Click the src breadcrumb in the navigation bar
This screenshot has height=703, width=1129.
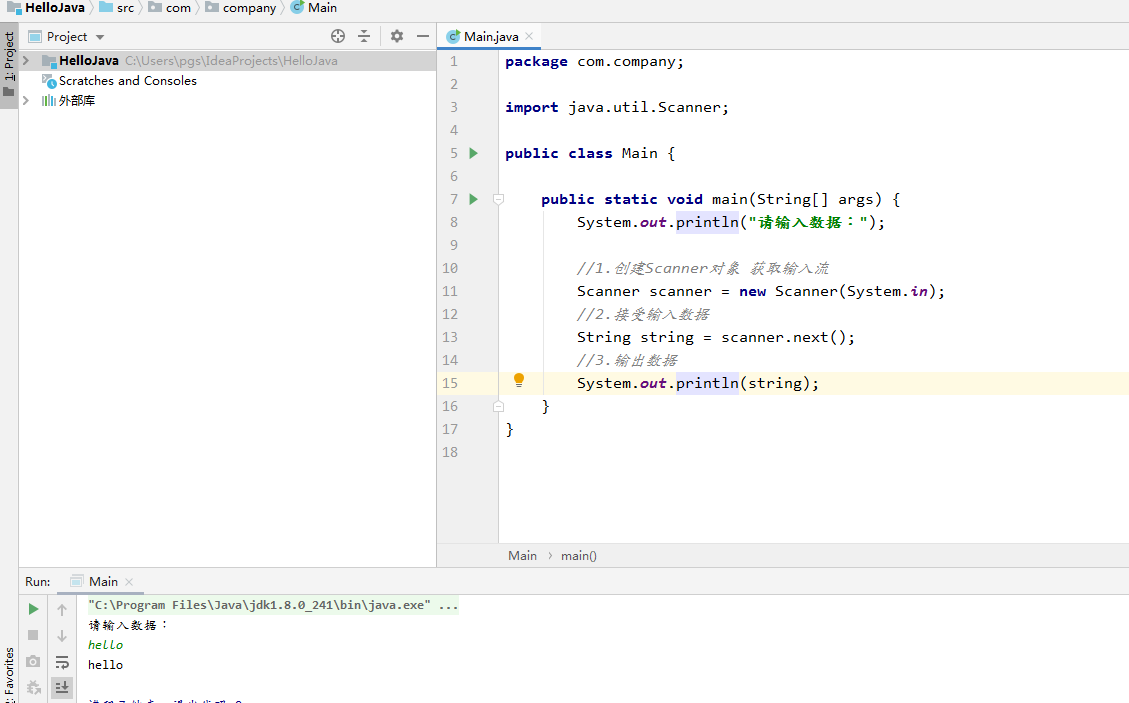pyautogui.click(x=124, y=8)
